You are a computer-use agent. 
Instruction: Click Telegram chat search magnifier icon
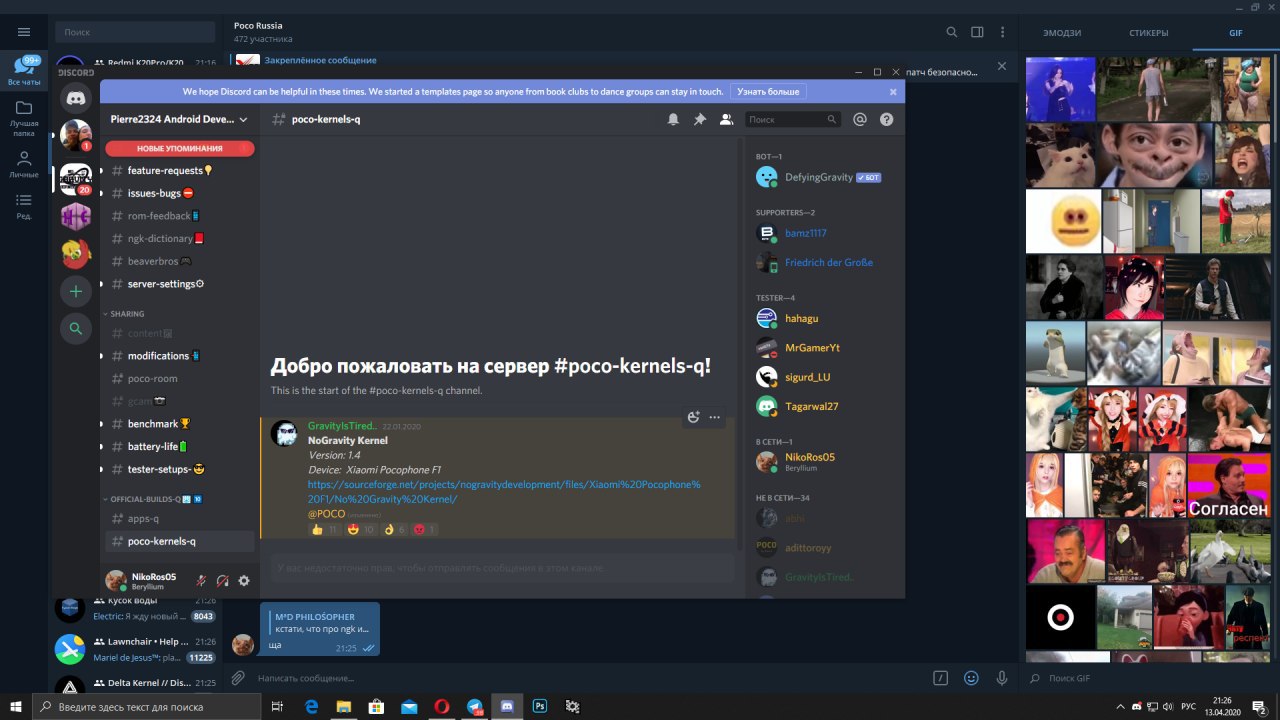(x=952, y=32)
